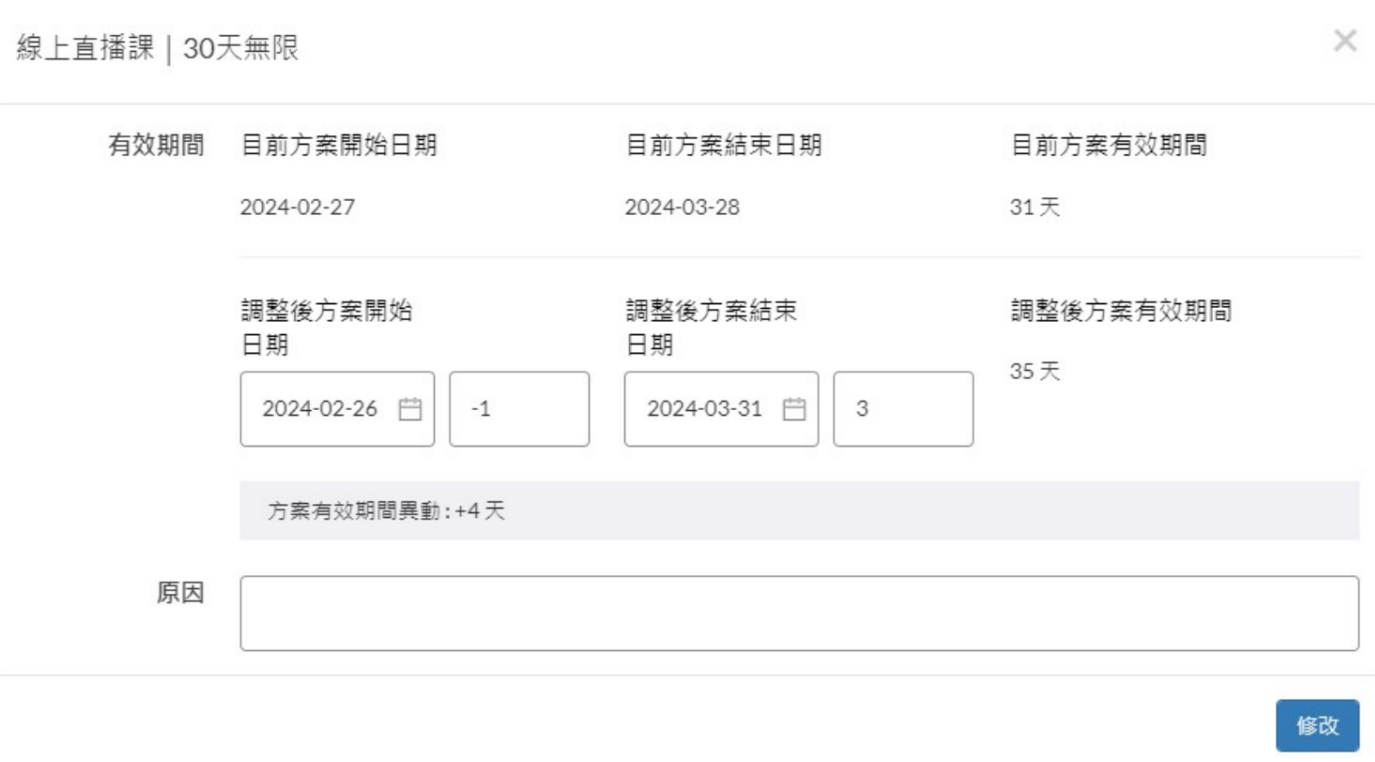The height and width of the screenshot is (762, 1375).
Task: Click into the 原因 text box
Action: pyautogui.click(x=799, y=613)
